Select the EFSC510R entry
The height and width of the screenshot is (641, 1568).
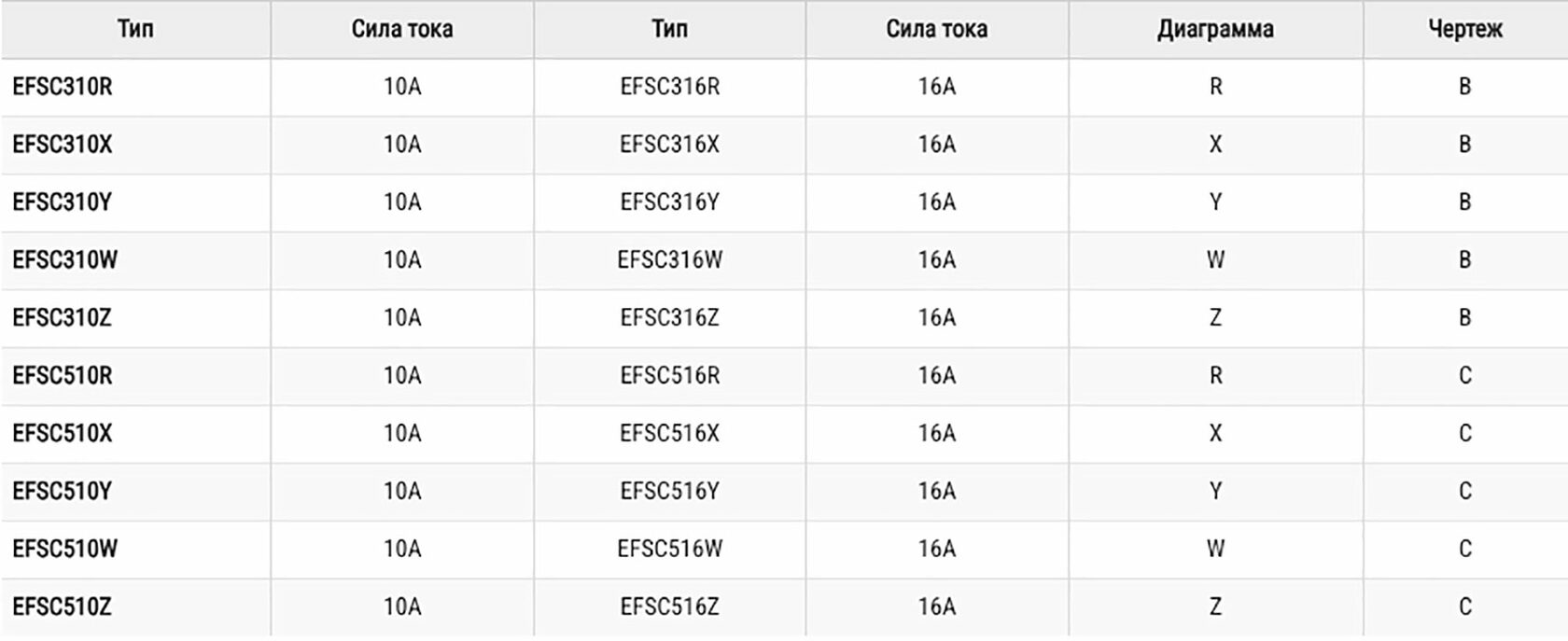click(63, 376)
